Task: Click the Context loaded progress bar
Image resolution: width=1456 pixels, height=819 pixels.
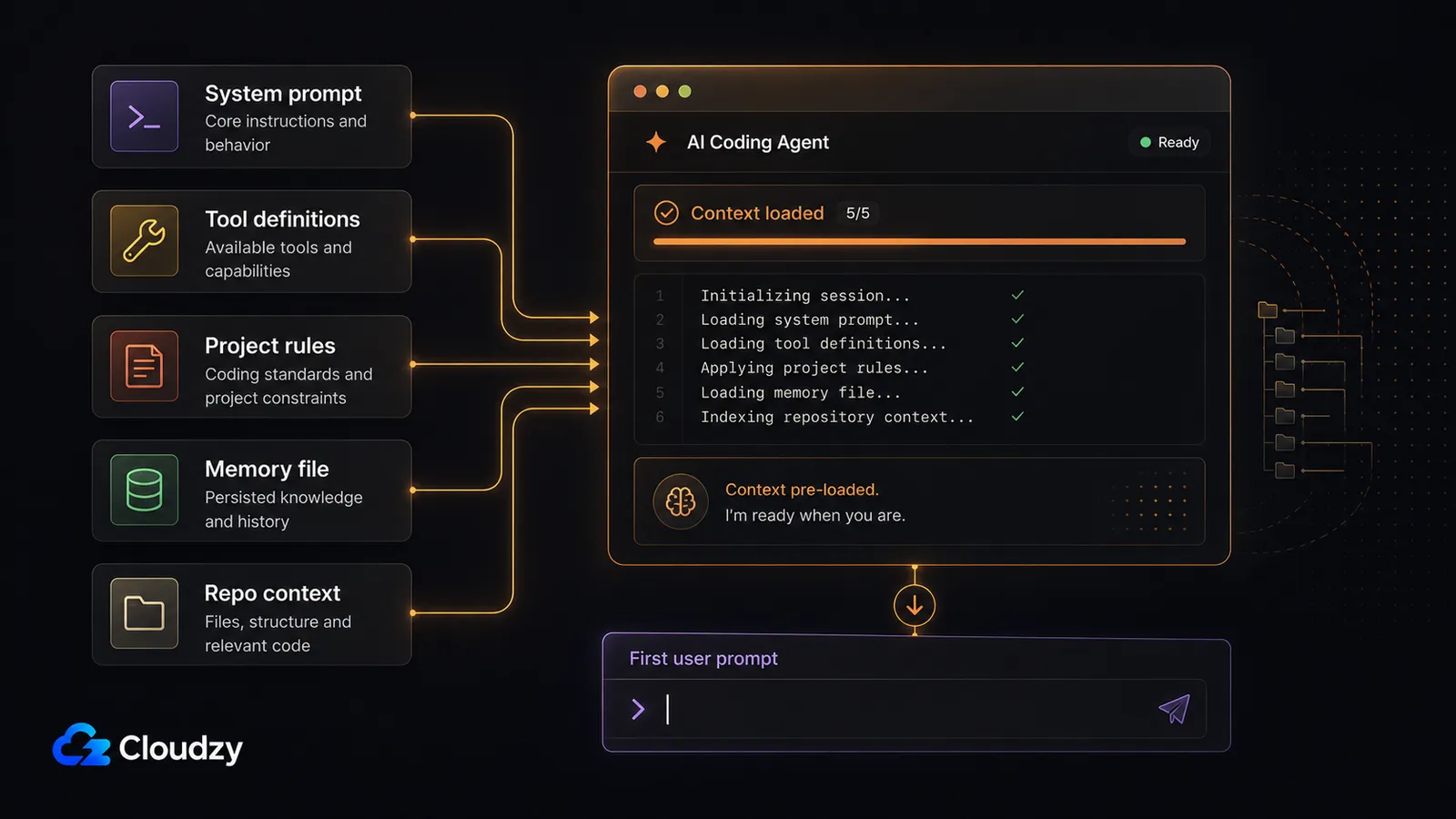Action: 919,242
